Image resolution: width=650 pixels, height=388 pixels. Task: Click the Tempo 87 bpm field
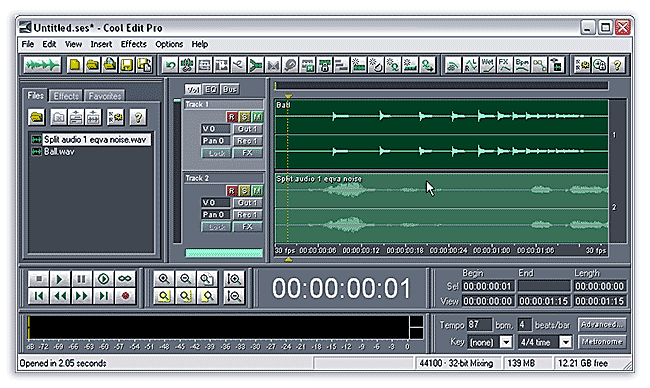coord(480,325)
